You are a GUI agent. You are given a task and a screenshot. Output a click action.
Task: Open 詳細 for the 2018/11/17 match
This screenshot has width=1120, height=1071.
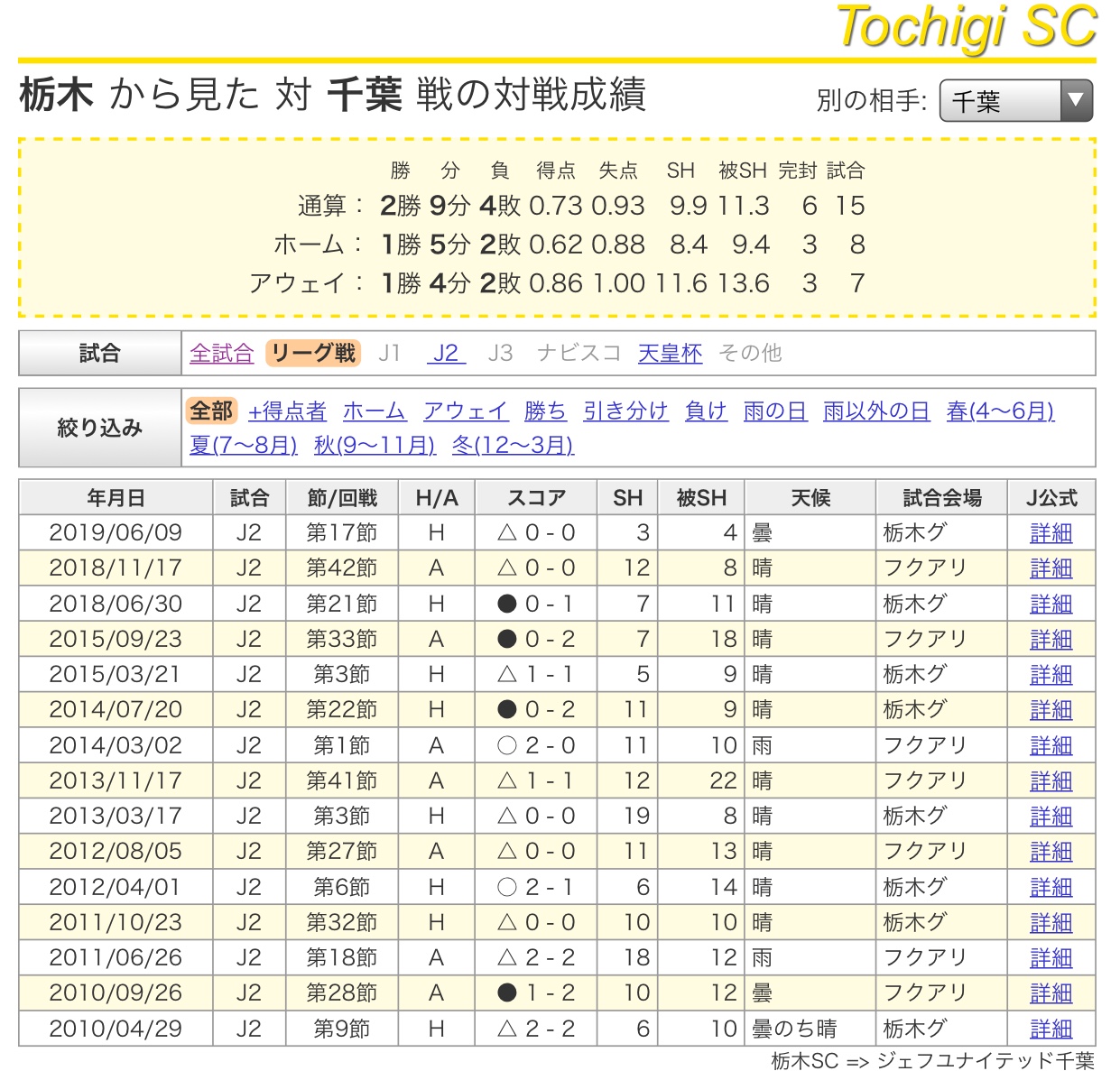[x=1051, y=568]
